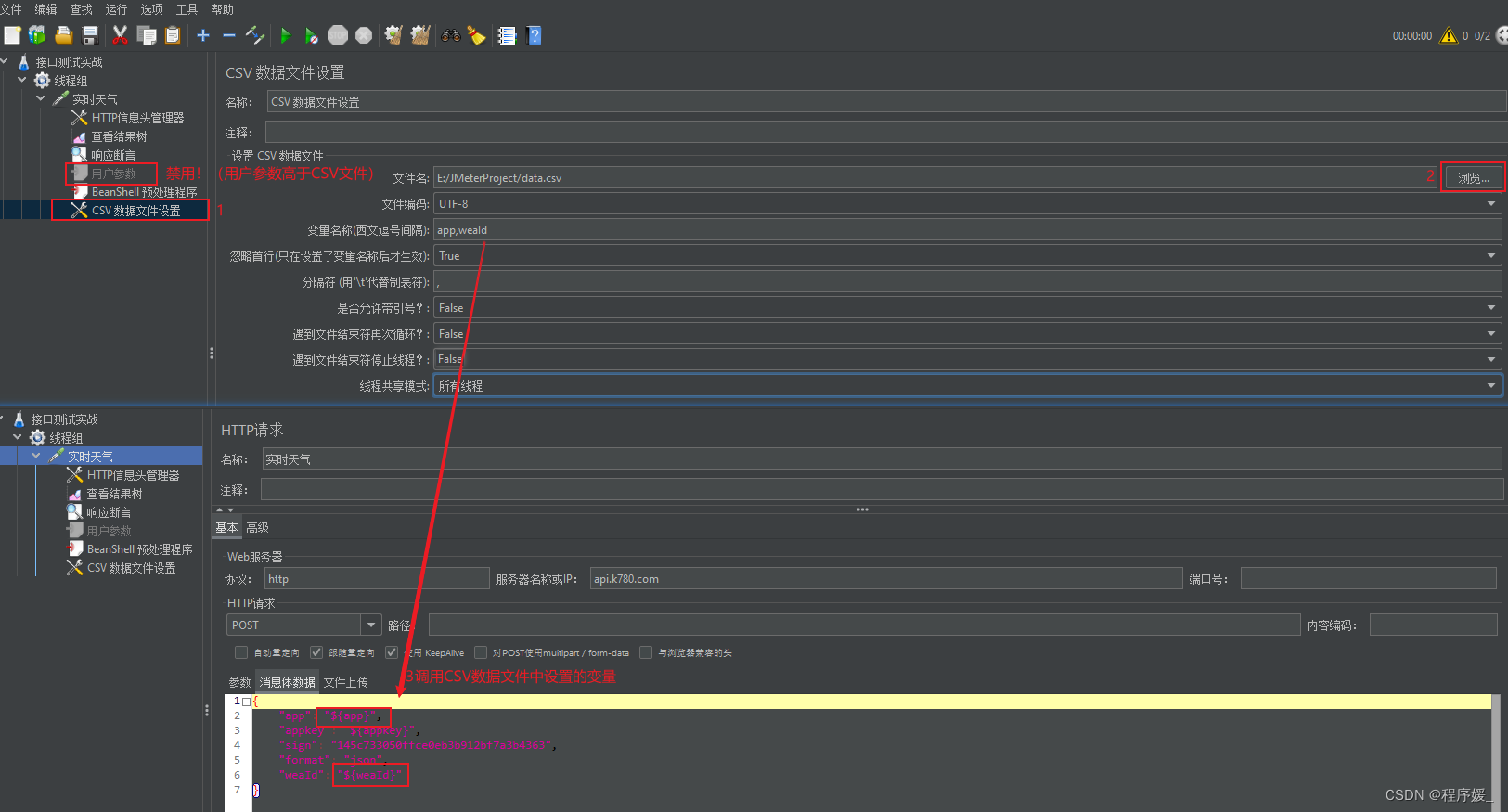Image resolution: width=1508 pixels, height=812 pixels.
Task: Open Search with the binoculars icon
Action: [x=451, y=35]
